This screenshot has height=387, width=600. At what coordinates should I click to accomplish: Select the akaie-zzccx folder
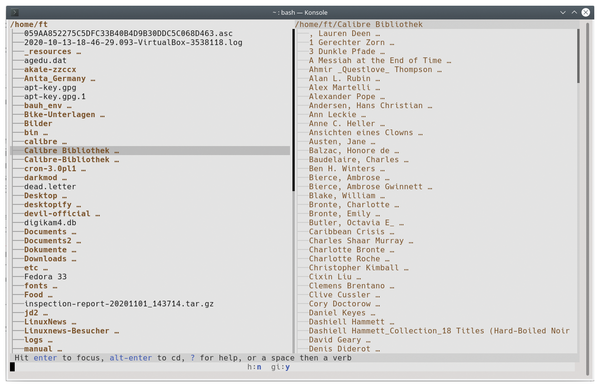50,70
